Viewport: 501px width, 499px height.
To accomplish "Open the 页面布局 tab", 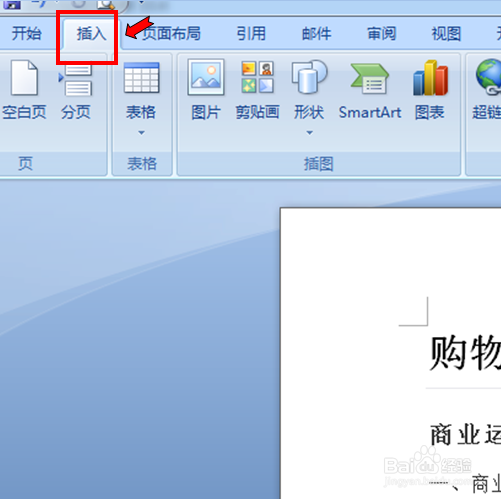I will tap(171, 34).
